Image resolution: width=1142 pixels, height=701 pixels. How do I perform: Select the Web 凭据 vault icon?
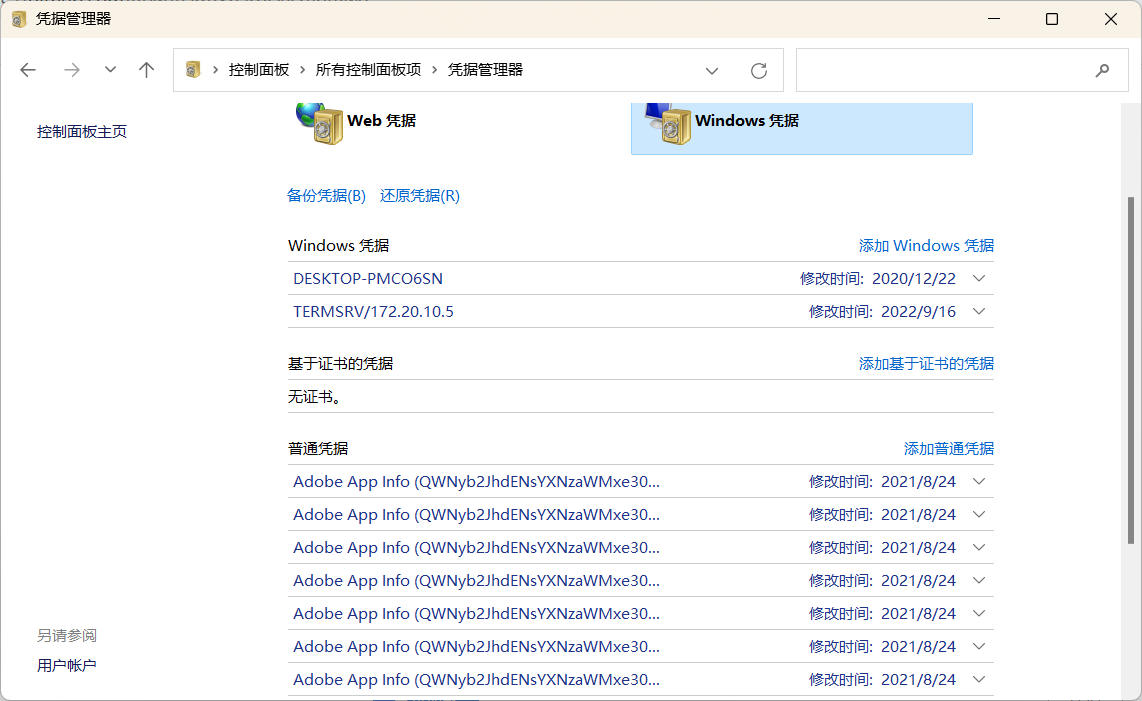[320, 123]
